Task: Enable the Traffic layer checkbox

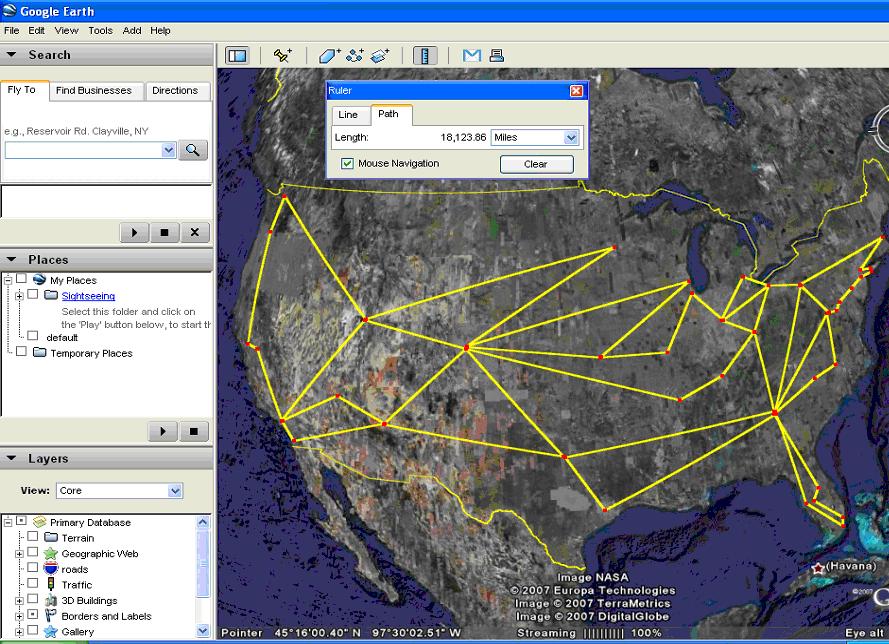Action: pos(33,583)
